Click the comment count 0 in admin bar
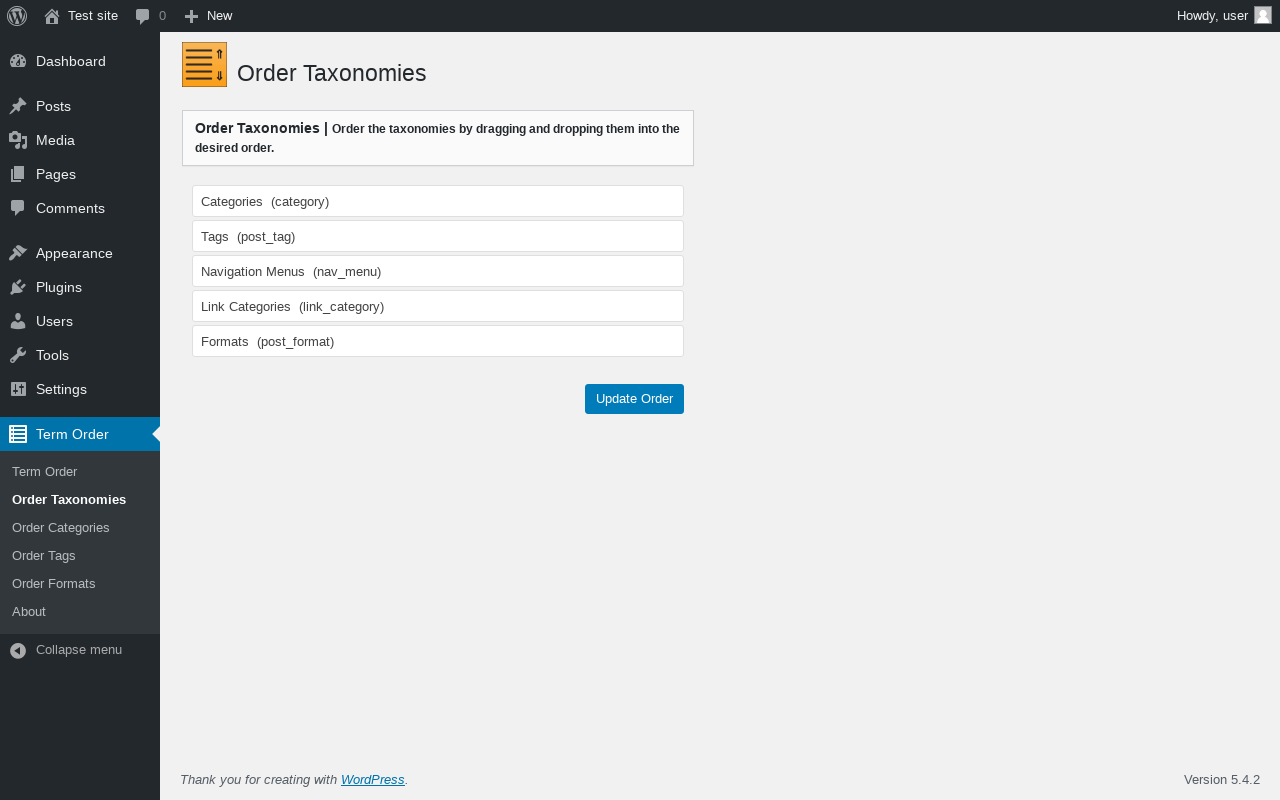This screenshot has width=1280, height=800. [x=162, y=16]
